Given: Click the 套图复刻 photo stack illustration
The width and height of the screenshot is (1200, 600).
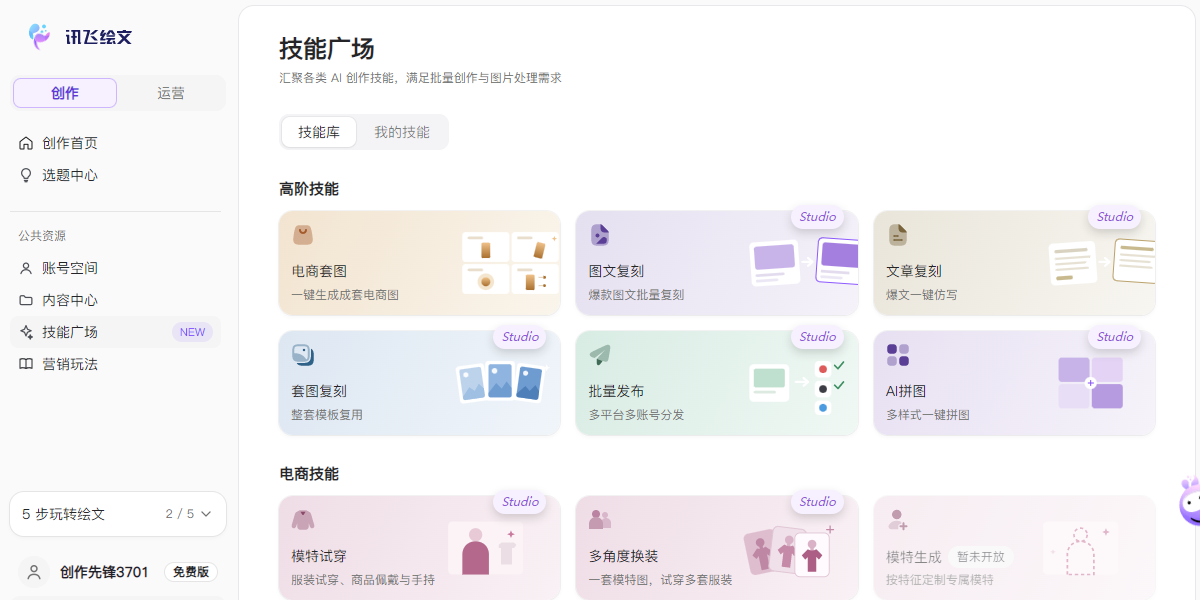Looking at the screenshot, I should click(501, 383).
